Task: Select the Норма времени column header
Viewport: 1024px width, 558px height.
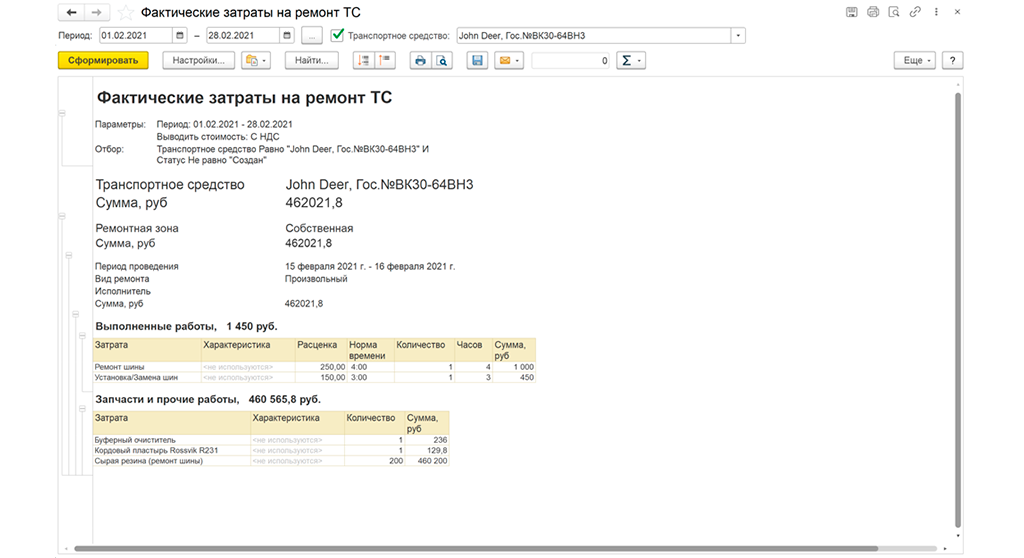Action: pyautogui.click(x=370, y=350)
